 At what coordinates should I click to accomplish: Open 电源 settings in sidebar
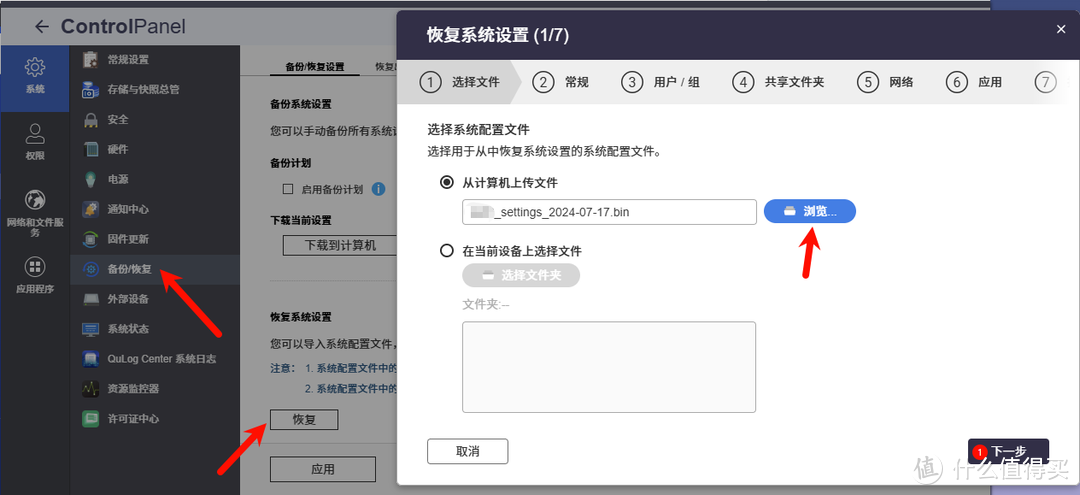155,180
